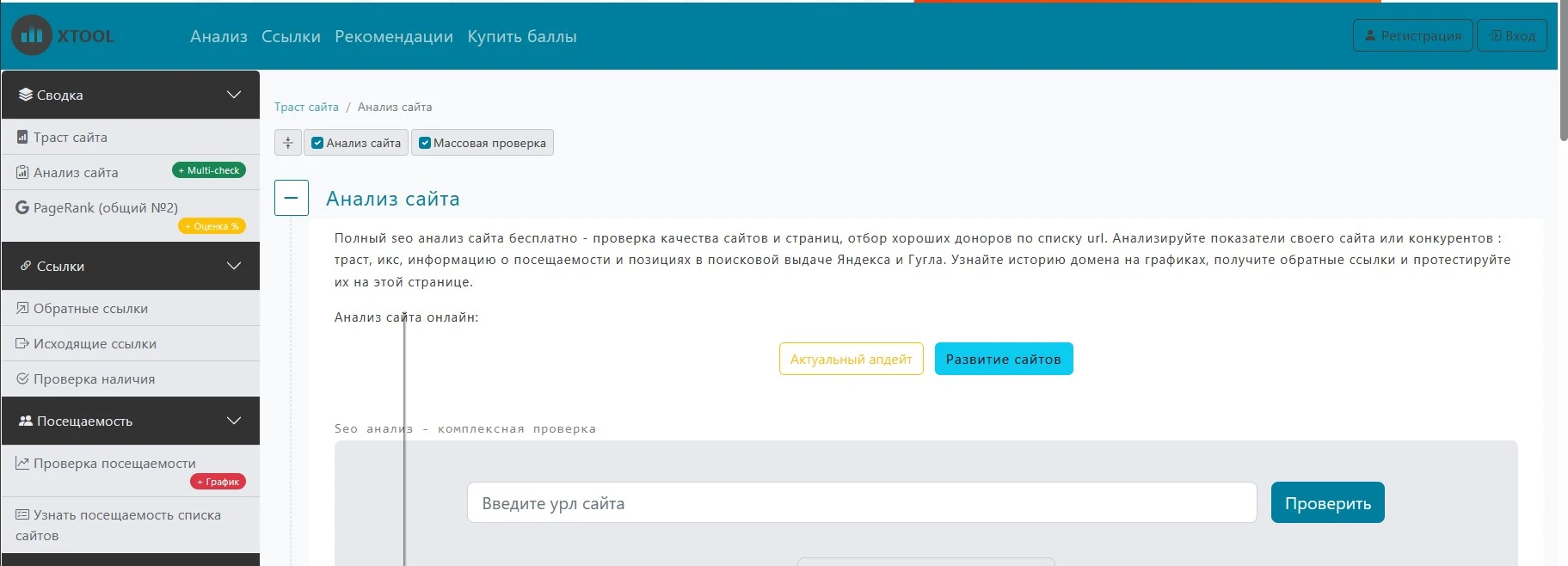Click Анализ сайта breadcrumb text
Image resolution: width=1568 pixels, height=566 pixels.
click(395, 107)
